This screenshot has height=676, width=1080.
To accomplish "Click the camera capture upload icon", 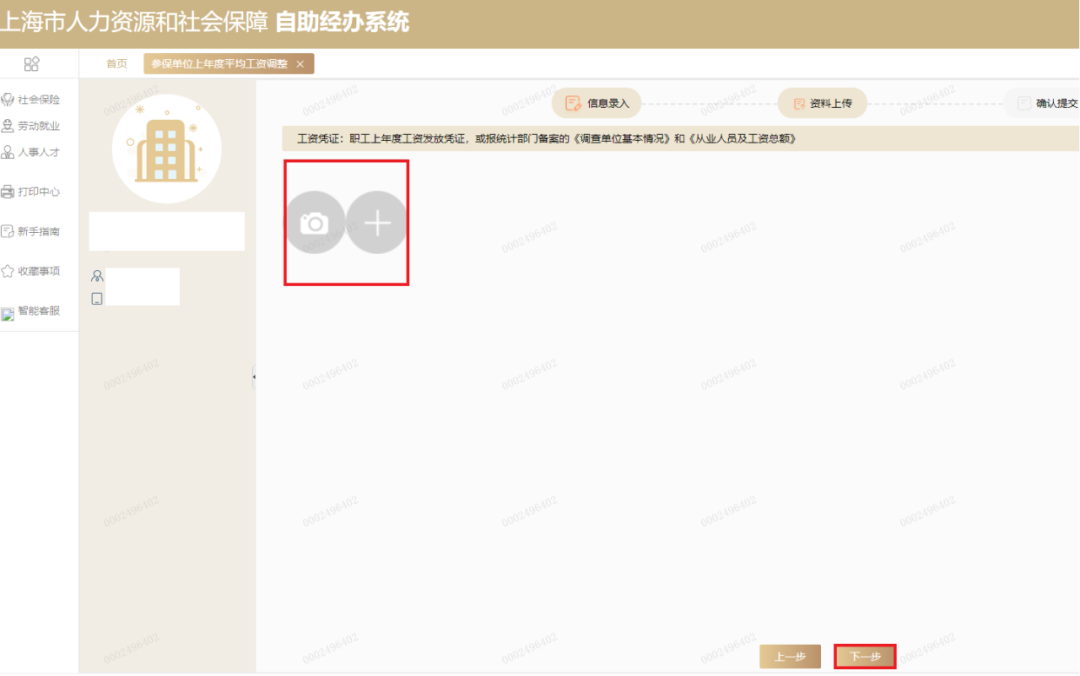I will click(x=315, y=223).
